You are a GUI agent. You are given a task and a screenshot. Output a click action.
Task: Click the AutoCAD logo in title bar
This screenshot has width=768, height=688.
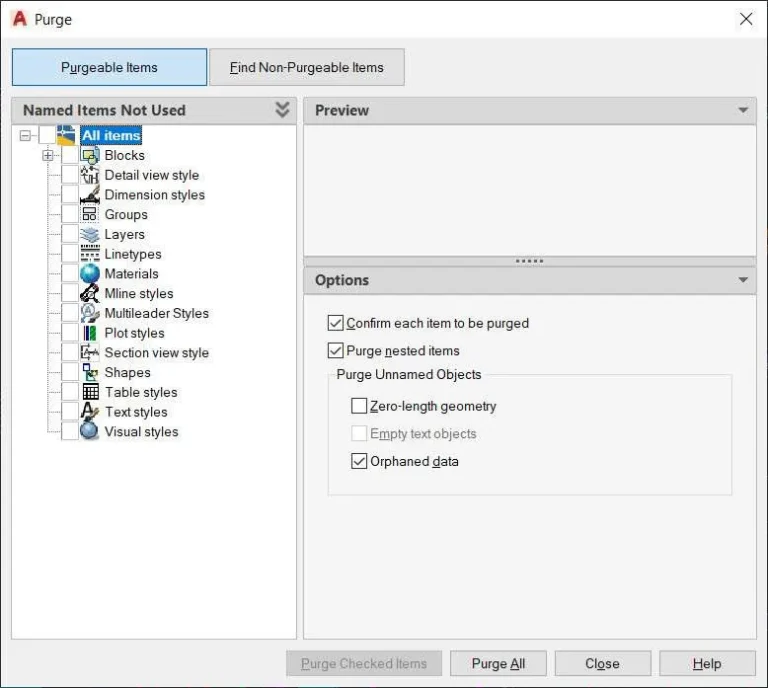pyautogui.click(x=20, y=19)
